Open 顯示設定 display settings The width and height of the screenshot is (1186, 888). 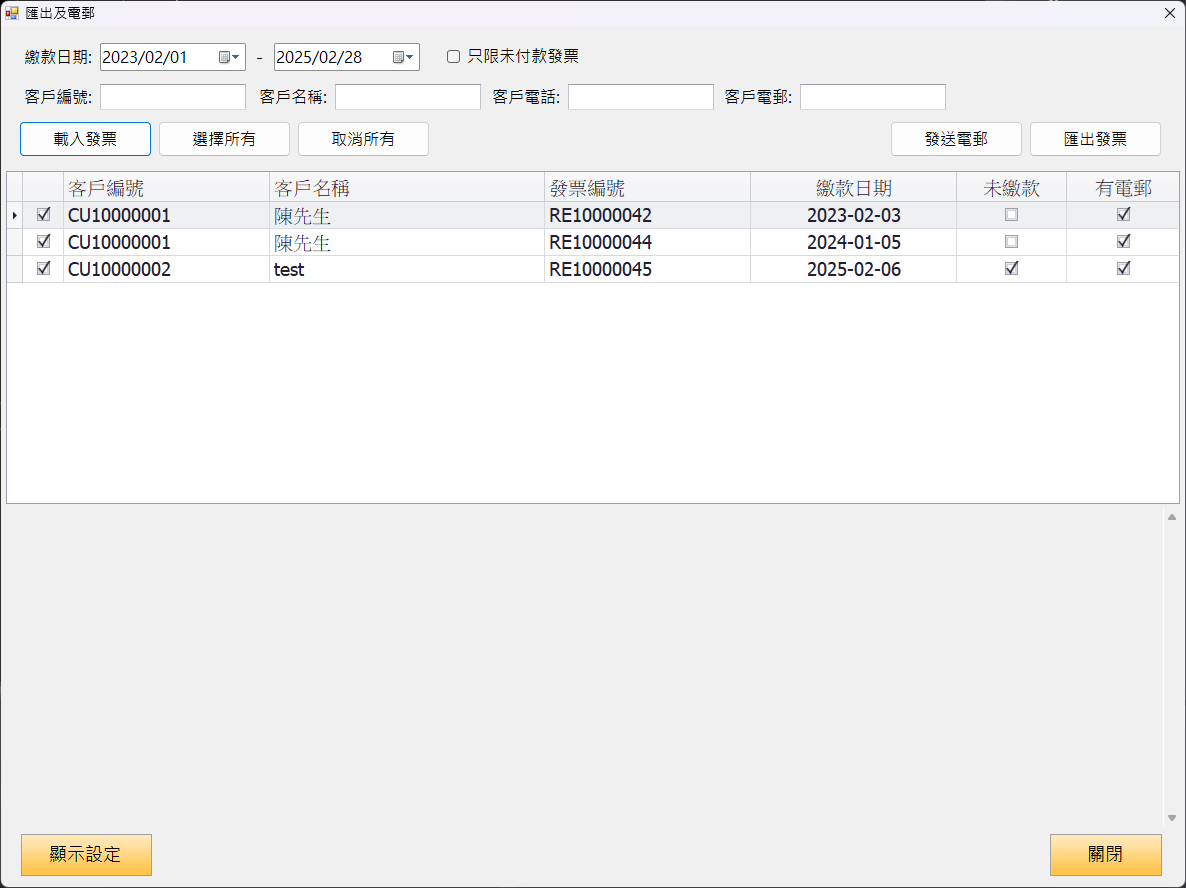pyautogui.click(x=86, y=855)
